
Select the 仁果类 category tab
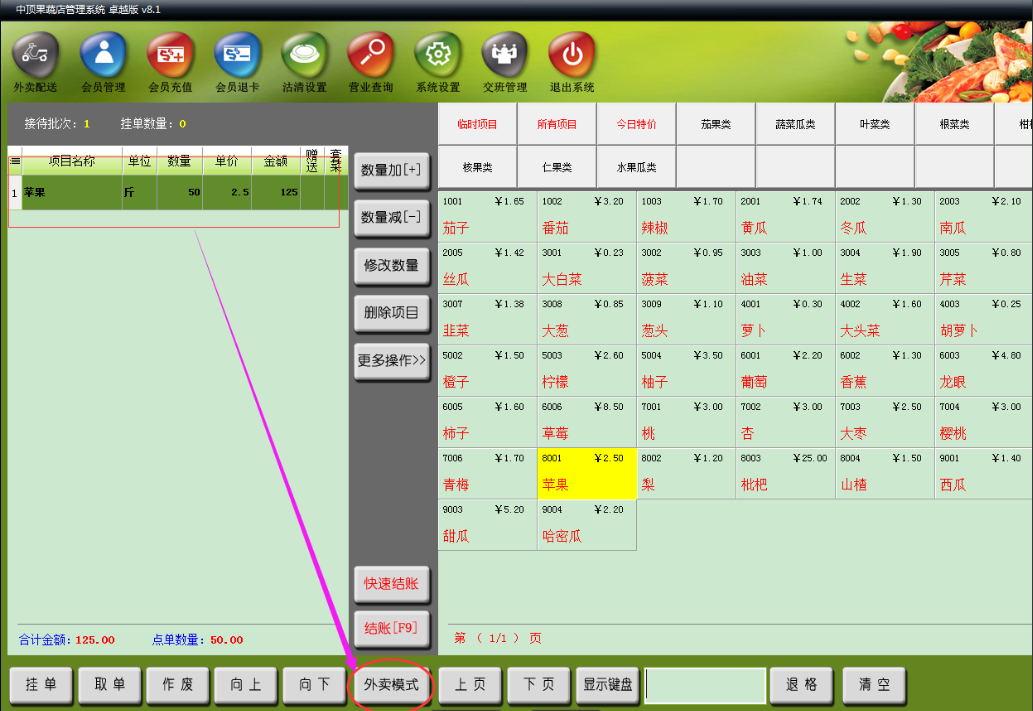tap(557, 167)
